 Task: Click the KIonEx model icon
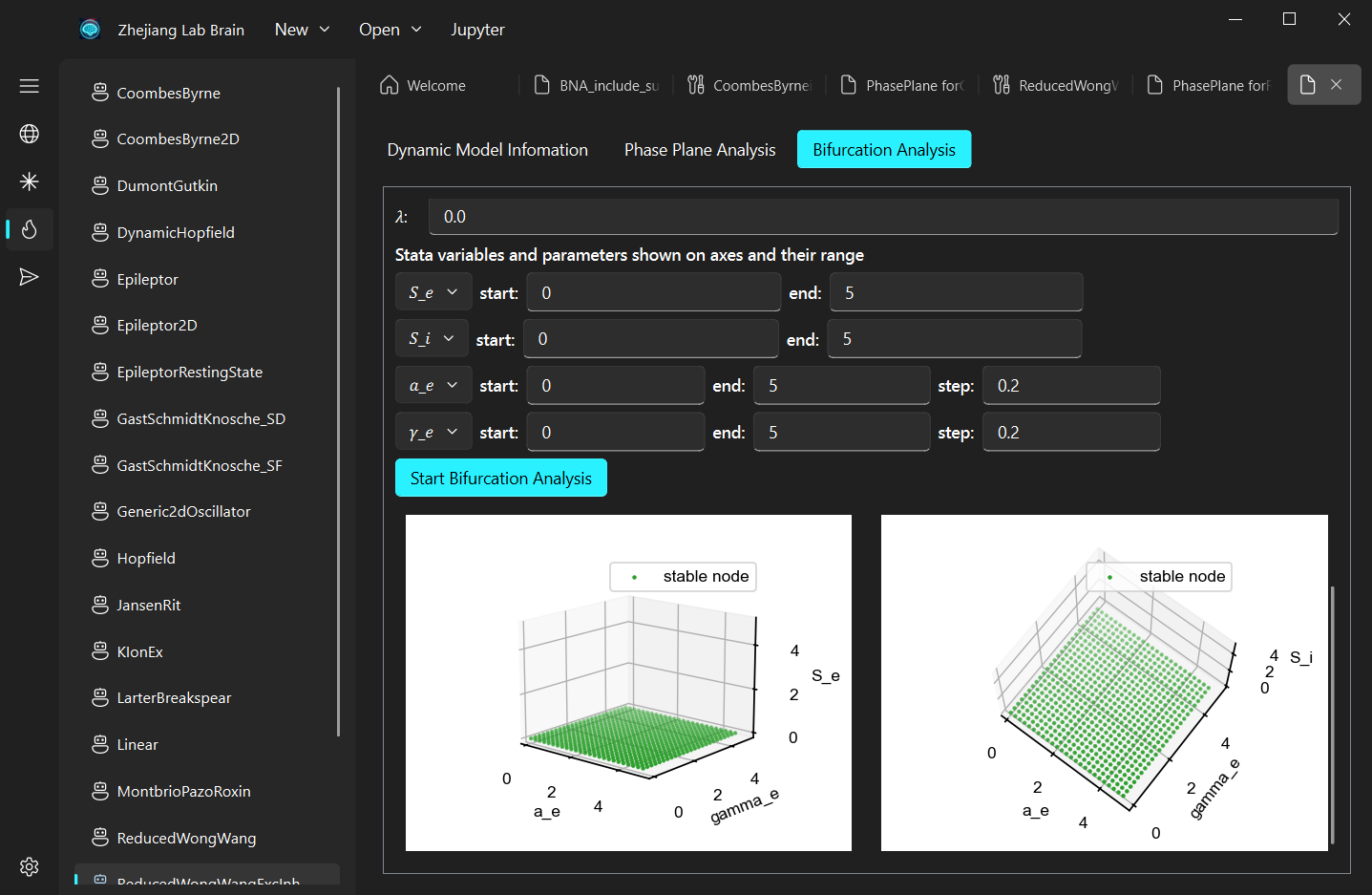pos(100,651)
